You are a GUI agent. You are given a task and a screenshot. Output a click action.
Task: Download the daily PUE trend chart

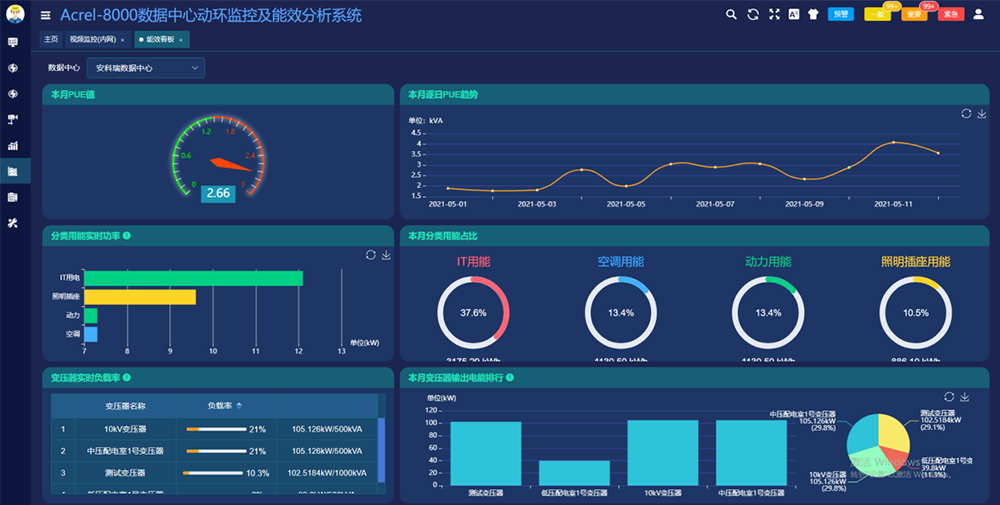point(982,114)
